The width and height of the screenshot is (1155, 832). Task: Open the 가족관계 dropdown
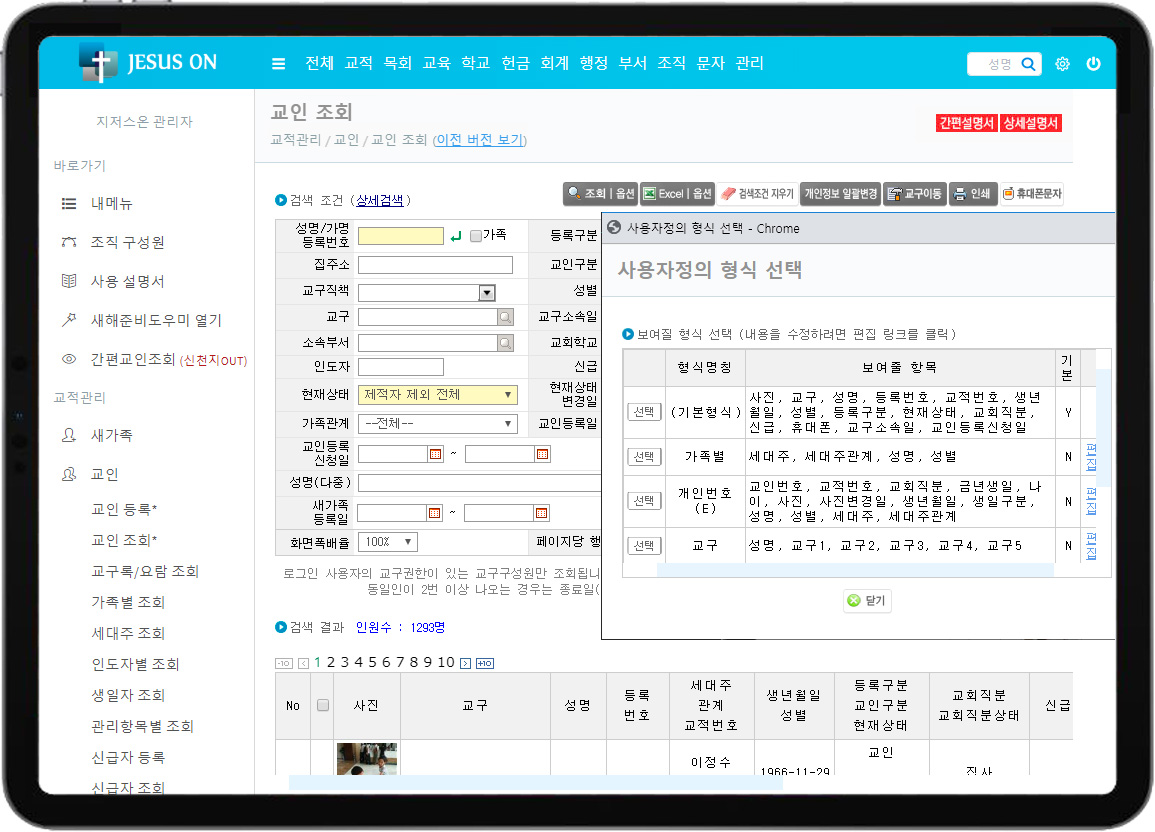(x=508, y=424)
